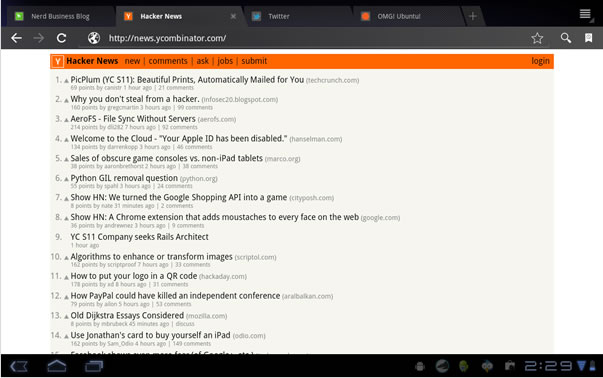Open 'Python GIL removal question' story
603x378 pixels.
[124, 178]
